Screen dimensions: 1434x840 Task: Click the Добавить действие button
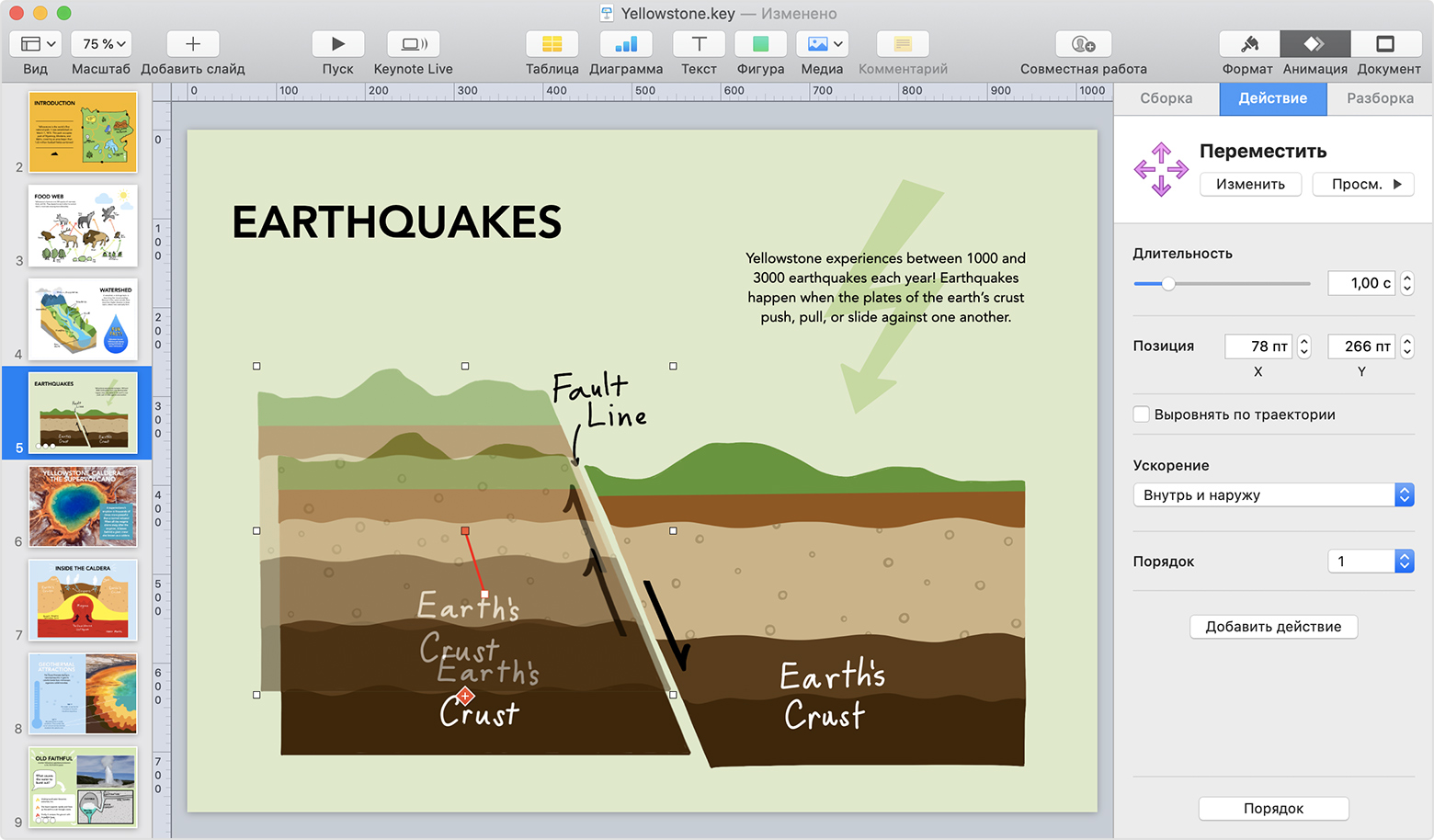(x=1273, y=627)
